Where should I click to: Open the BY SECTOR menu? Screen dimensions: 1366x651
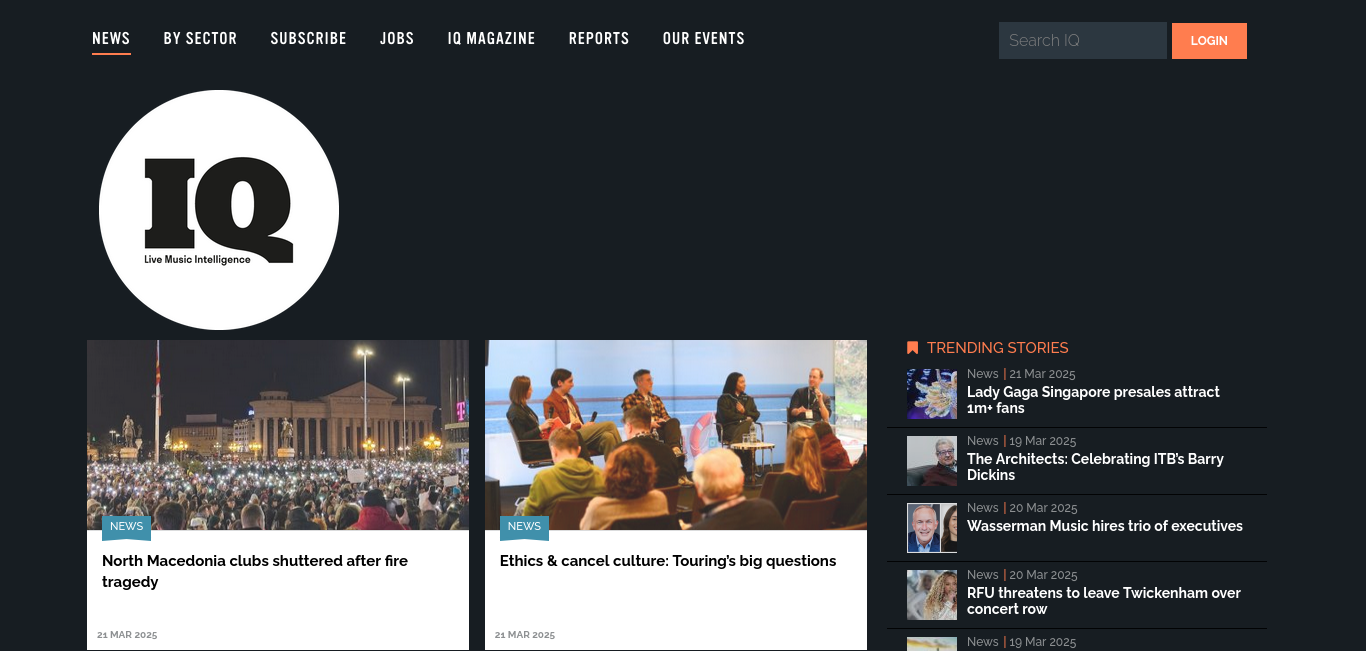[200, 39]
